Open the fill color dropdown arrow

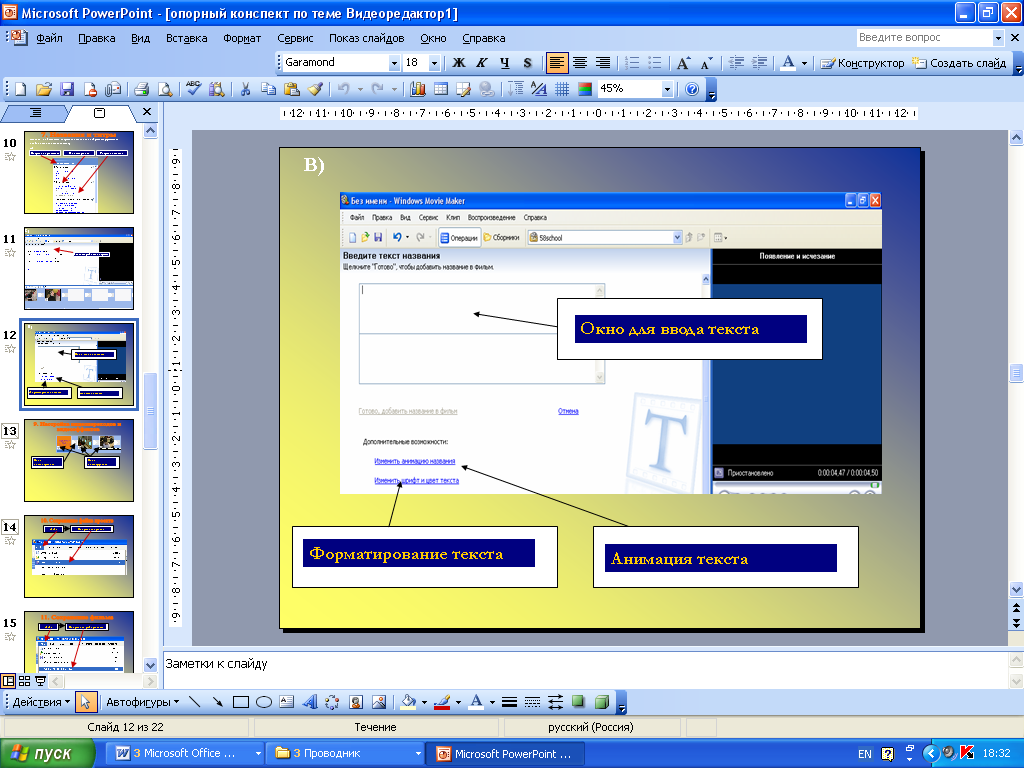point(424,702)
